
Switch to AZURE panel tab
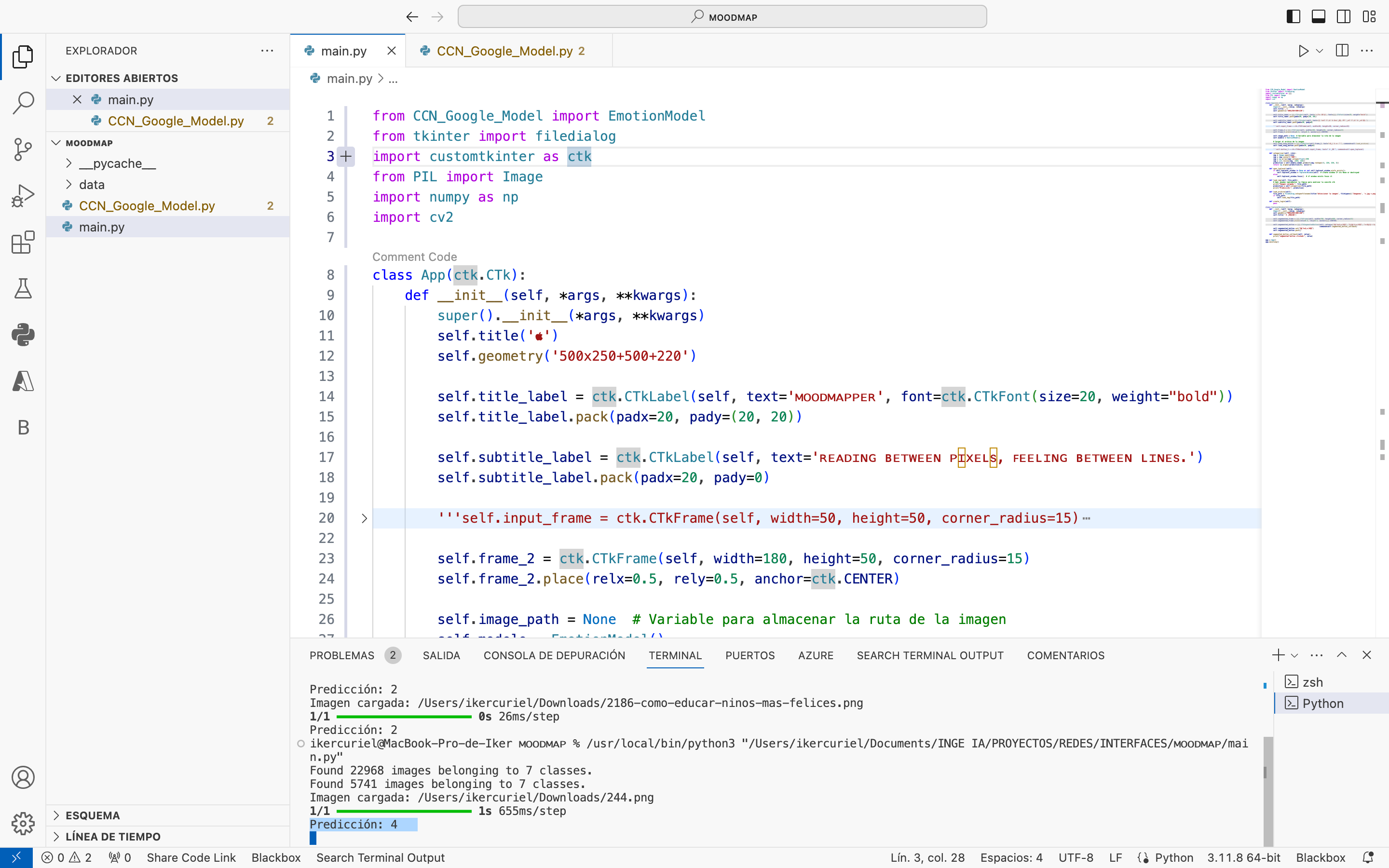816,655
